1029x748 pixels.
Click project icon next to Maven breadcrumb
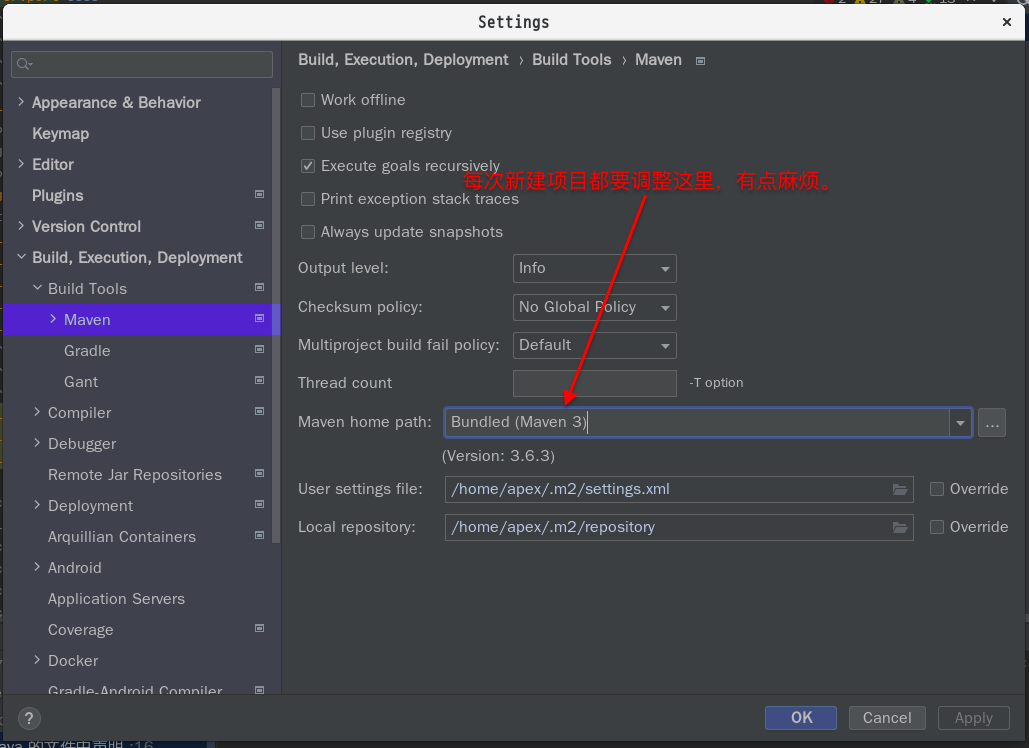(700, 61)
